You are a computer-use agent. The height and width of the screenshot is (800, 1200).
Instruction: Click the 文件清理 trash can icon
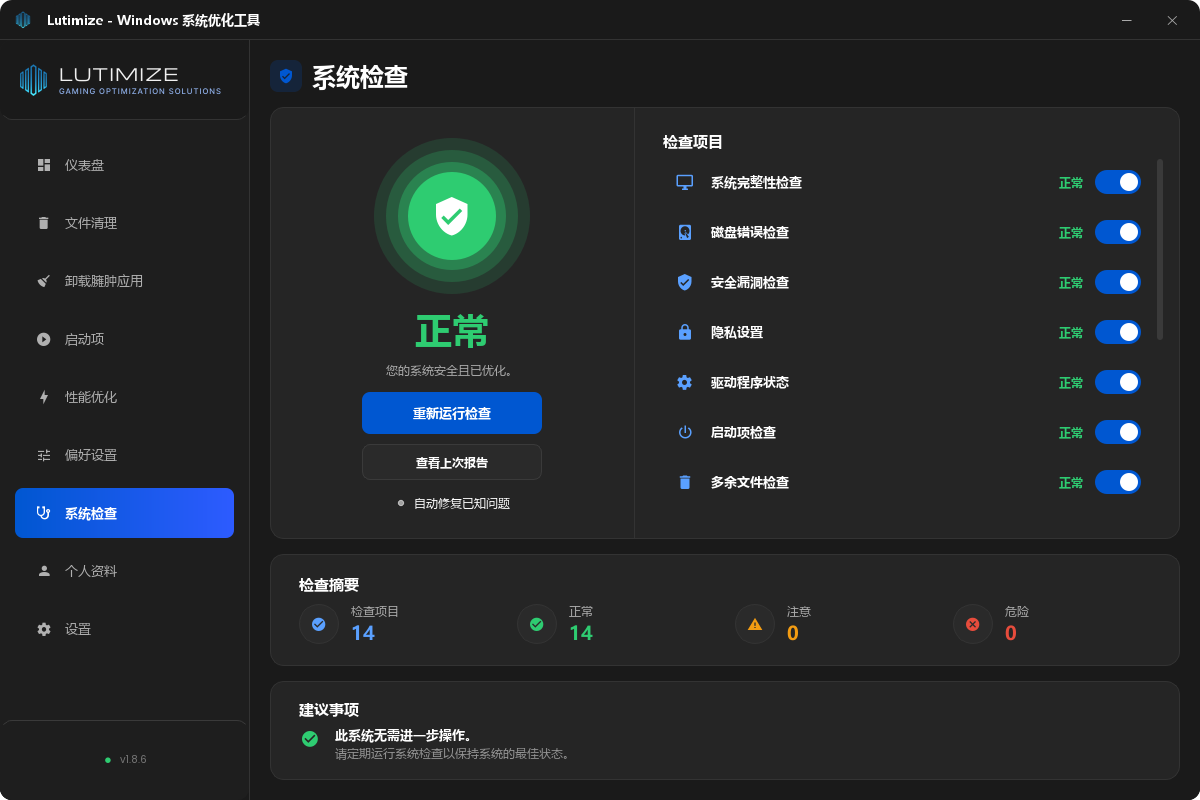tap(44, 223)
